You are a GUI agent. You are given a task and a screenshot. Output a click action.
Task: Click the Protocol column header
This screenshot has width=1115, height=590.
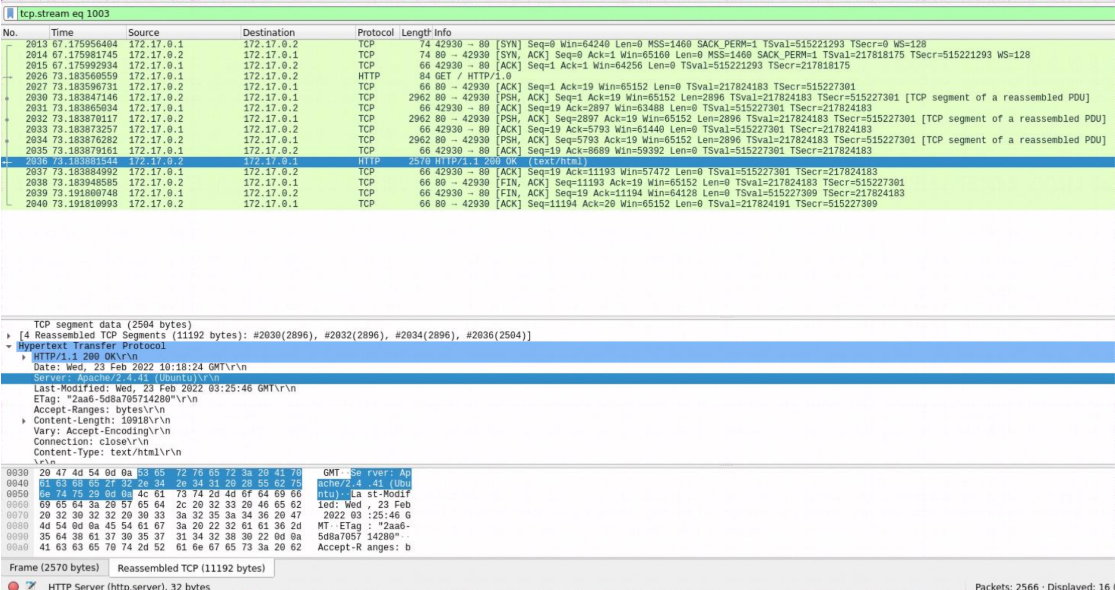point(375,33)
